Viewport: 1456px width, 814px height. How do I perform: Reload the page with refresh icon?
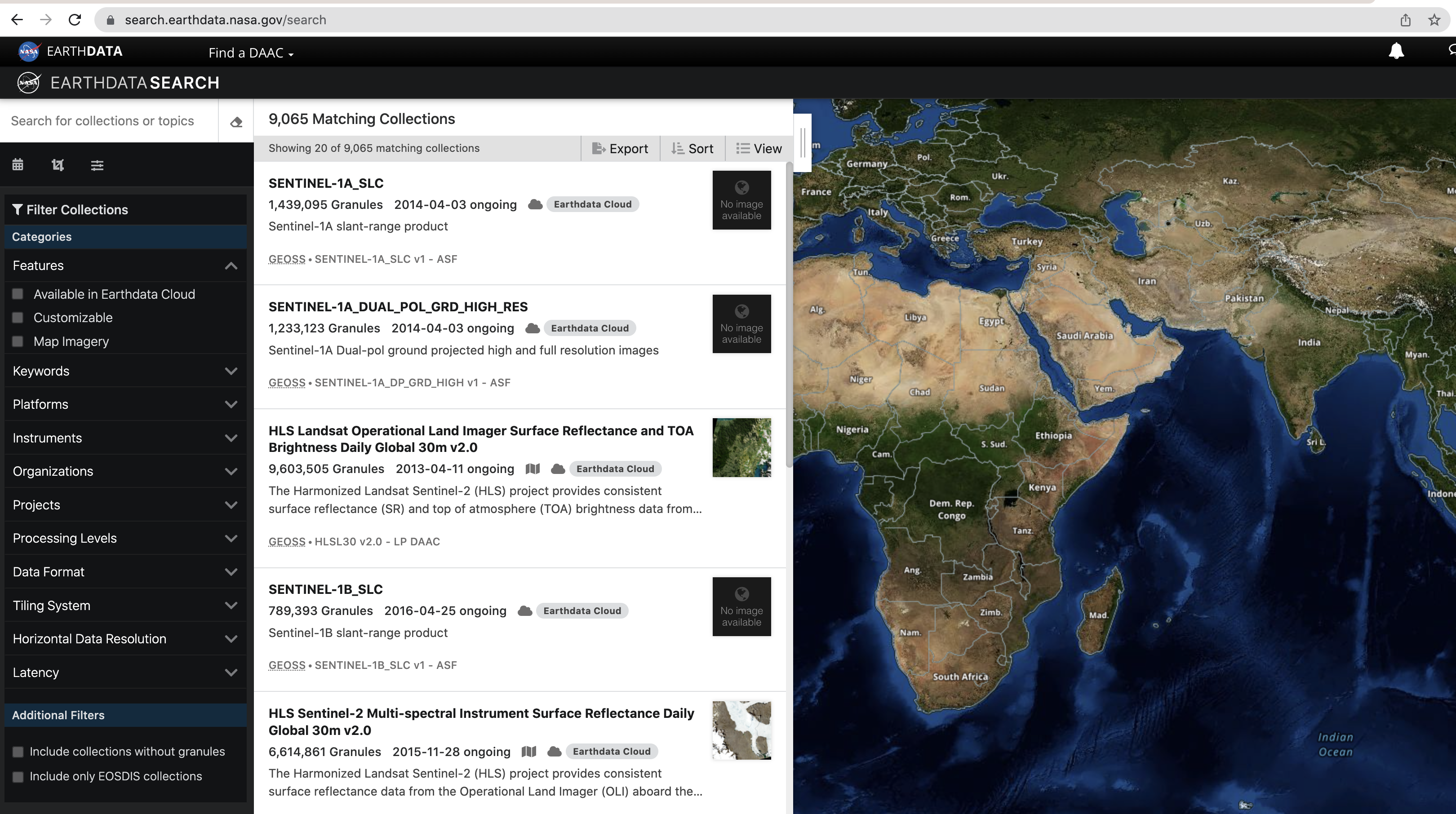75,20
